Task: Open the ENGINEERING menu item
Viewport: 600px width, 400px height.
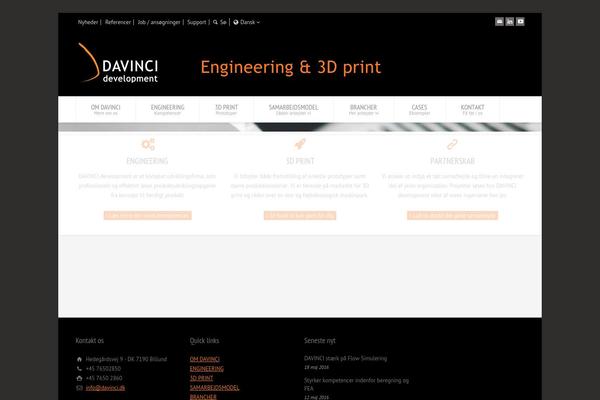Action: tap(168, 109)
